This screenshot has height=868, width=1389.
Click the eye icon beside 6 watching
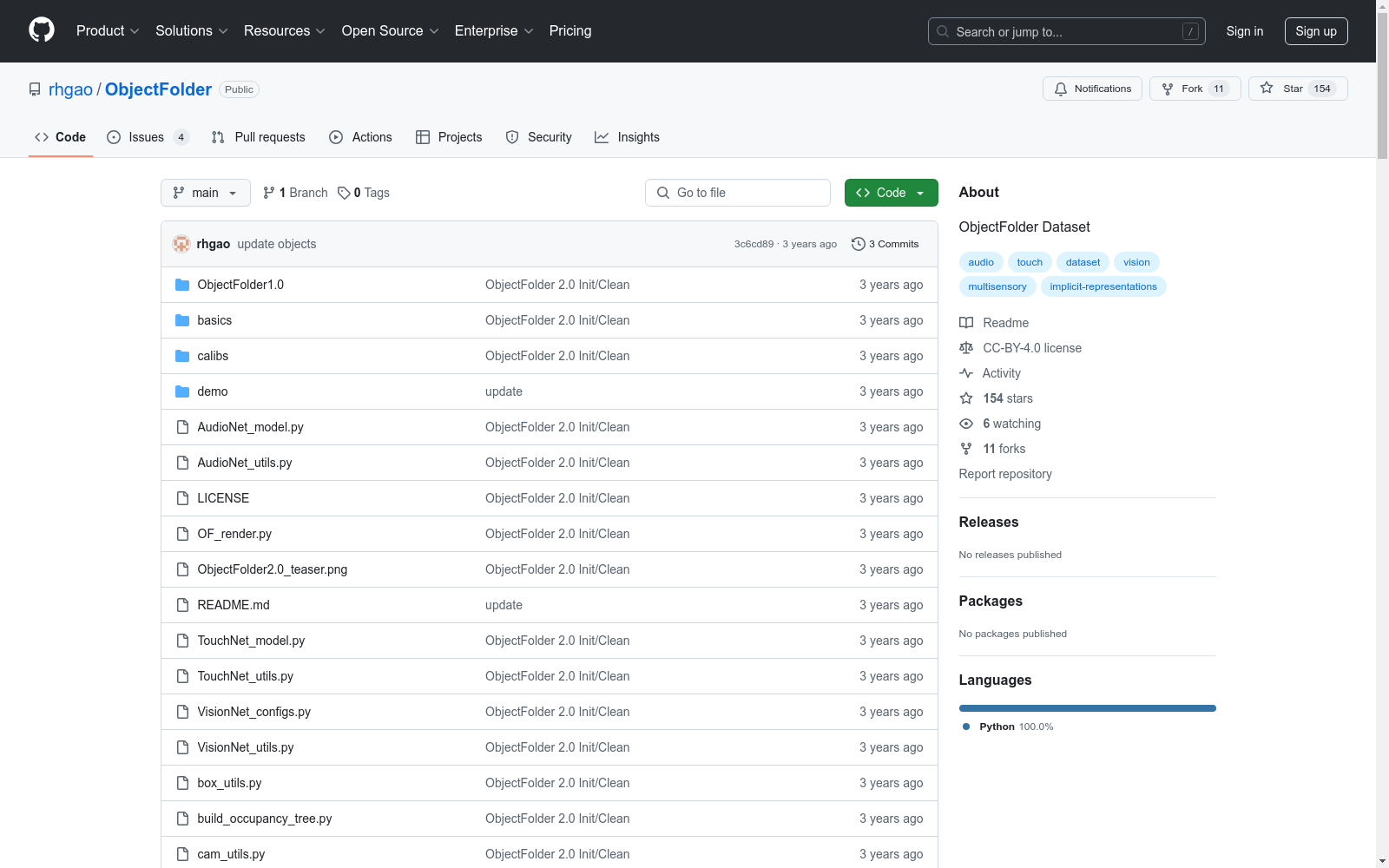point(966,424)
